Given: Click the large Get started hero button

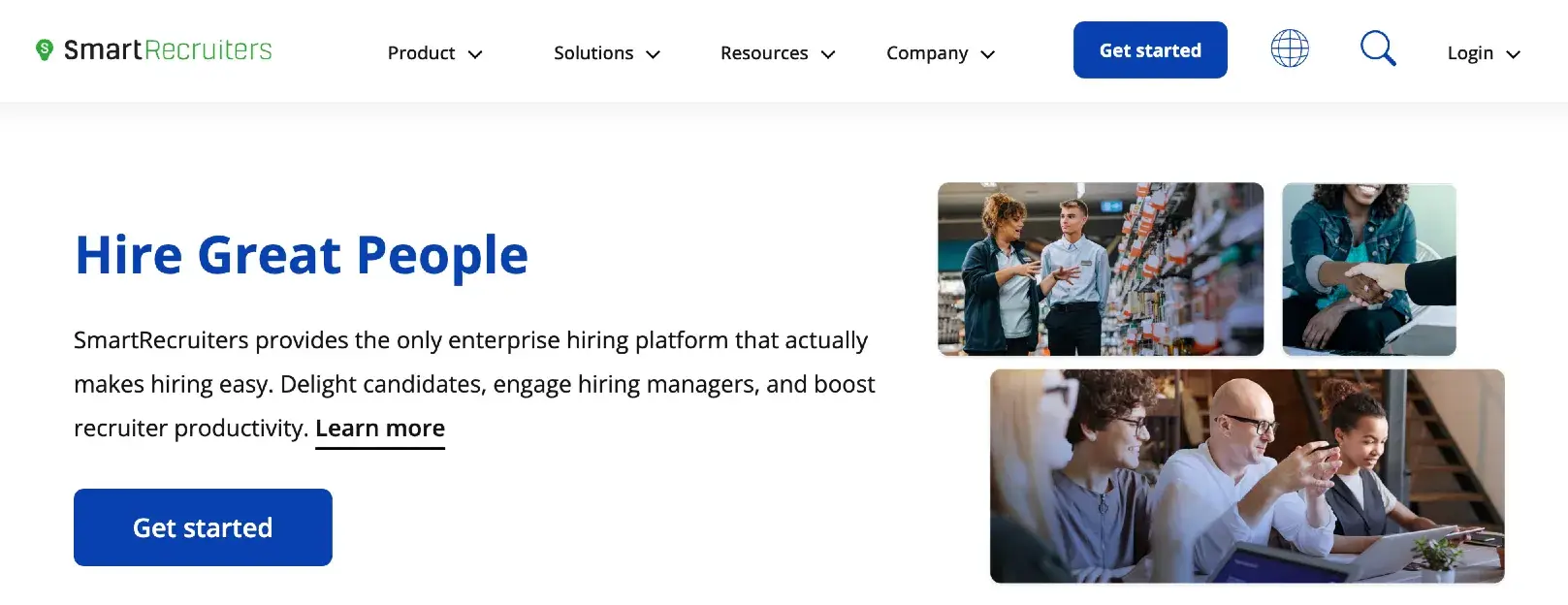Looking at the screenshot, I should tap(203, 527).
